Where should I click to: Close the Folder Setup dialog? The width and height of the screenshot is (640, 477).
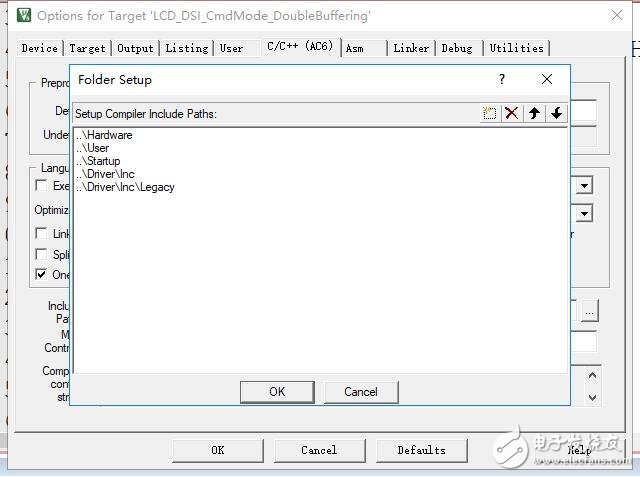pyautogui.click(x=547, y=79)
